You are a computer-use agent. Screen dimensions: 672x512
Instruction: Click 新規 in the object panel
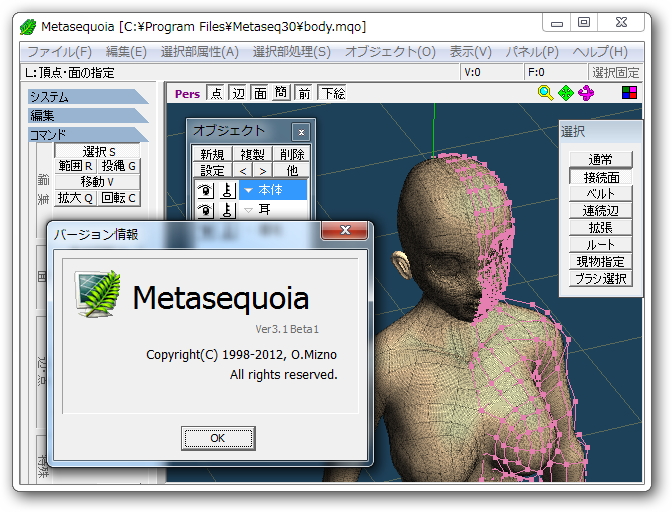[x=212, y=154]
